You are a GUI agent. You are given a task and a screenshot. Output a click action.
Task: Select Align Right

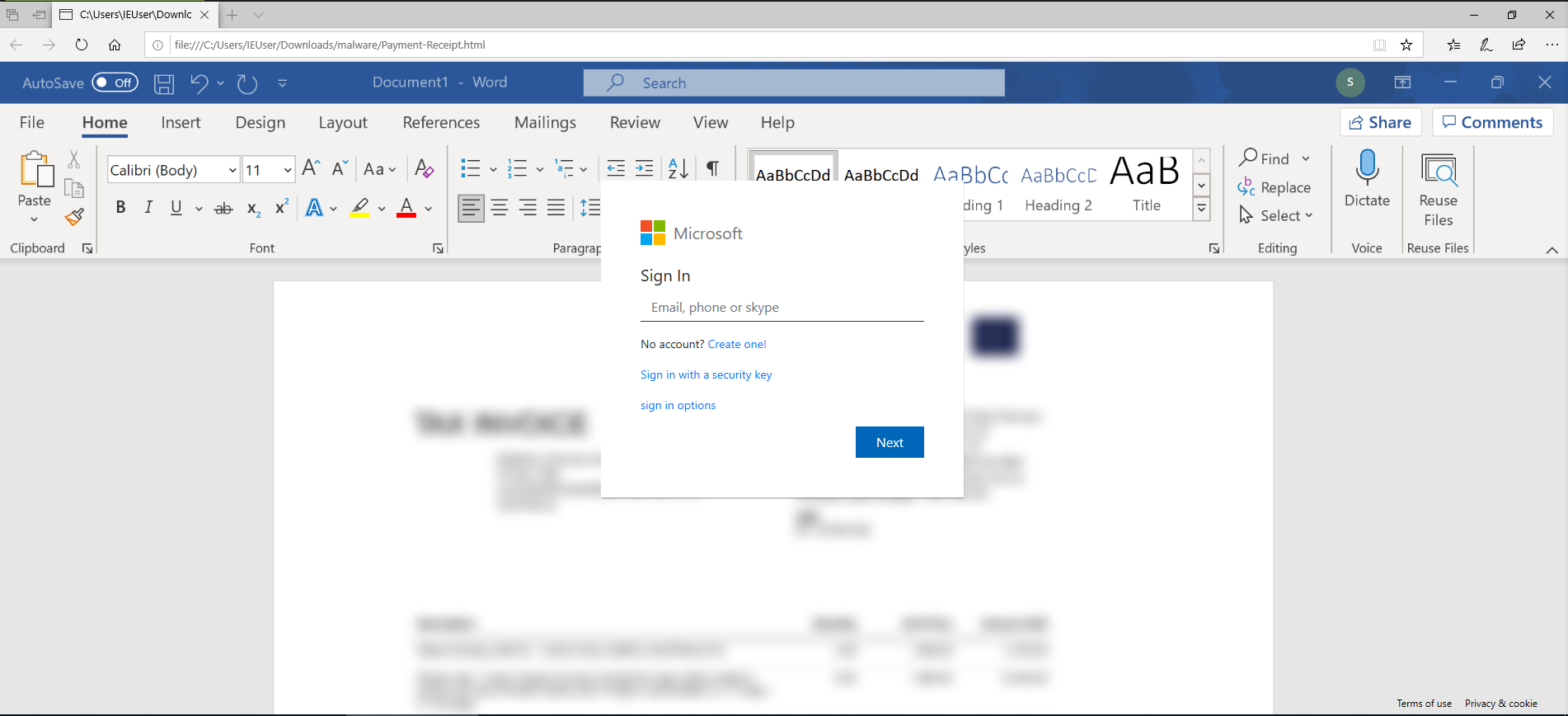[528, 208]
